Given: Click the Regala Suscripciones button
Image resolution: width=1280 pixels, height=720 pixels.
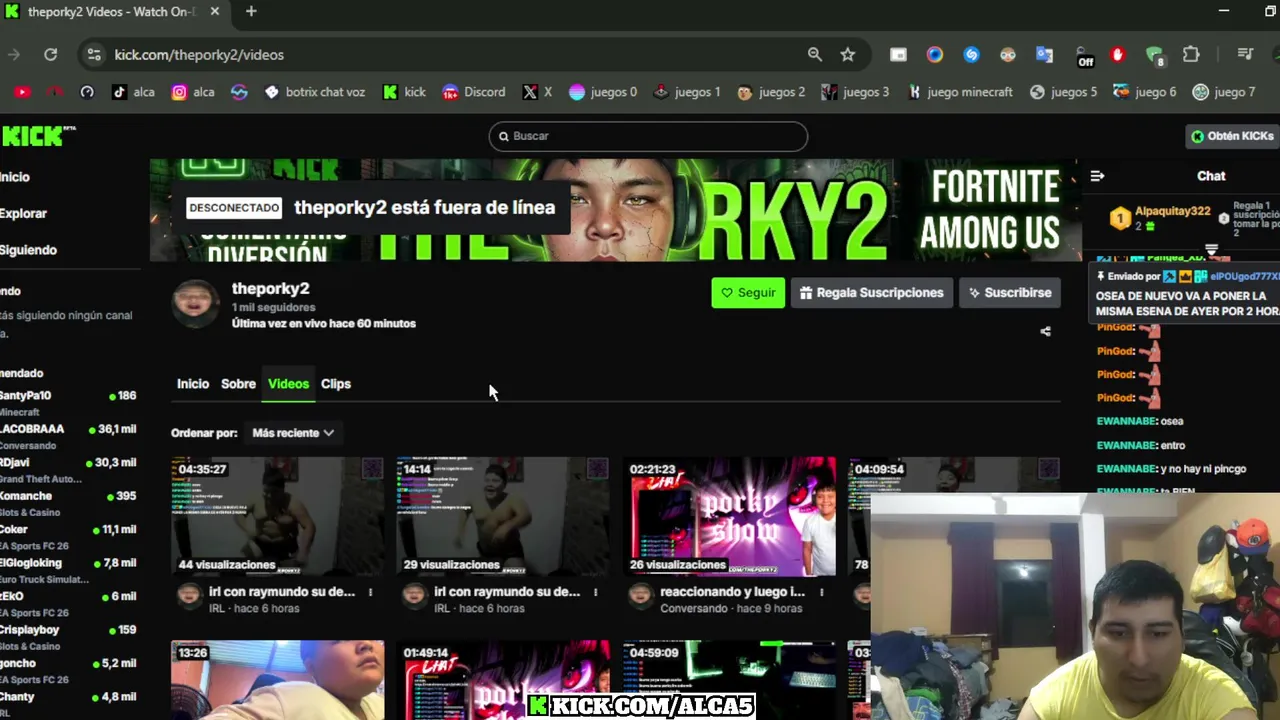Looking at the screenshot, I should pos(872,293).
